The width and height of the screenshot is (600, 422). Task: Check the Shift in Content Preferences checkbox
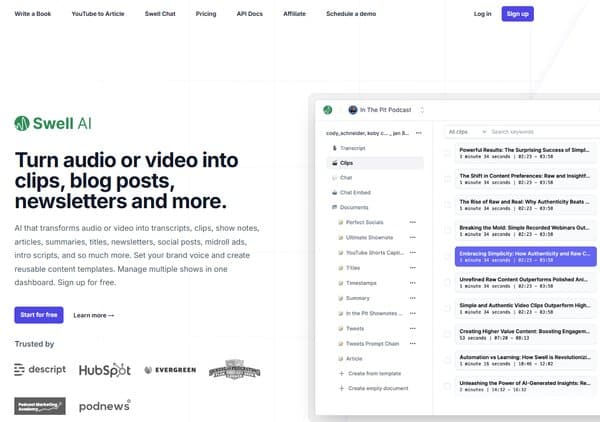click(x=447, y=179)
